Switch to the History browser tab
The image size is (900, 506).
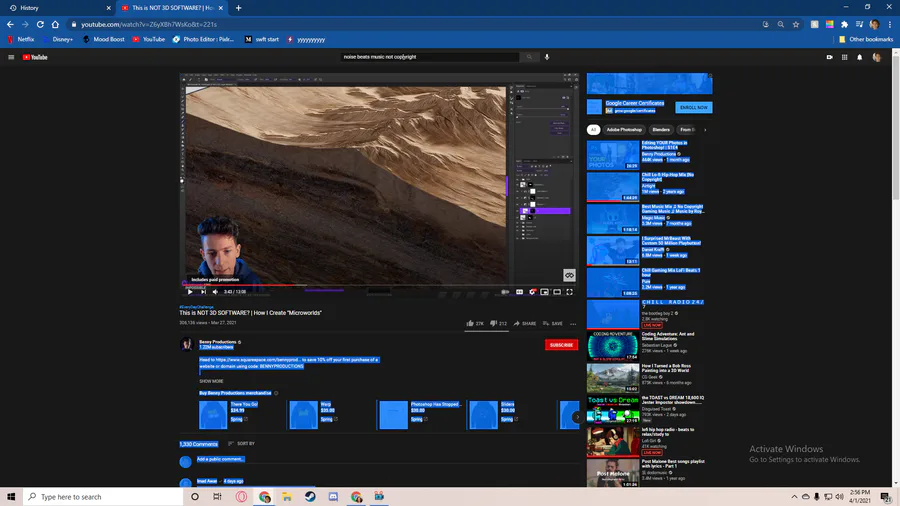(30, 8)
